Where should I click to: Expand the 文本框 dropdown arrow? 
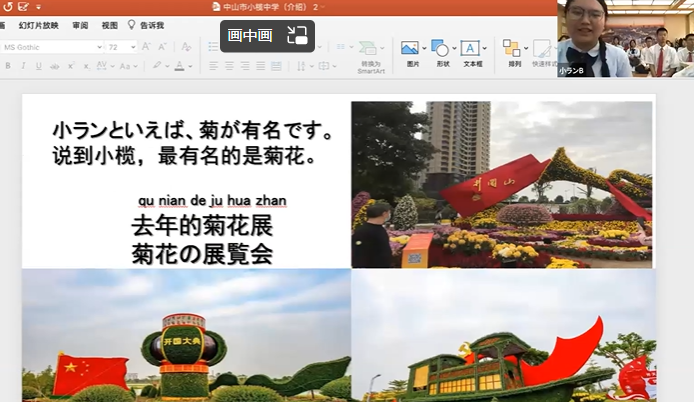coord(484,48)
